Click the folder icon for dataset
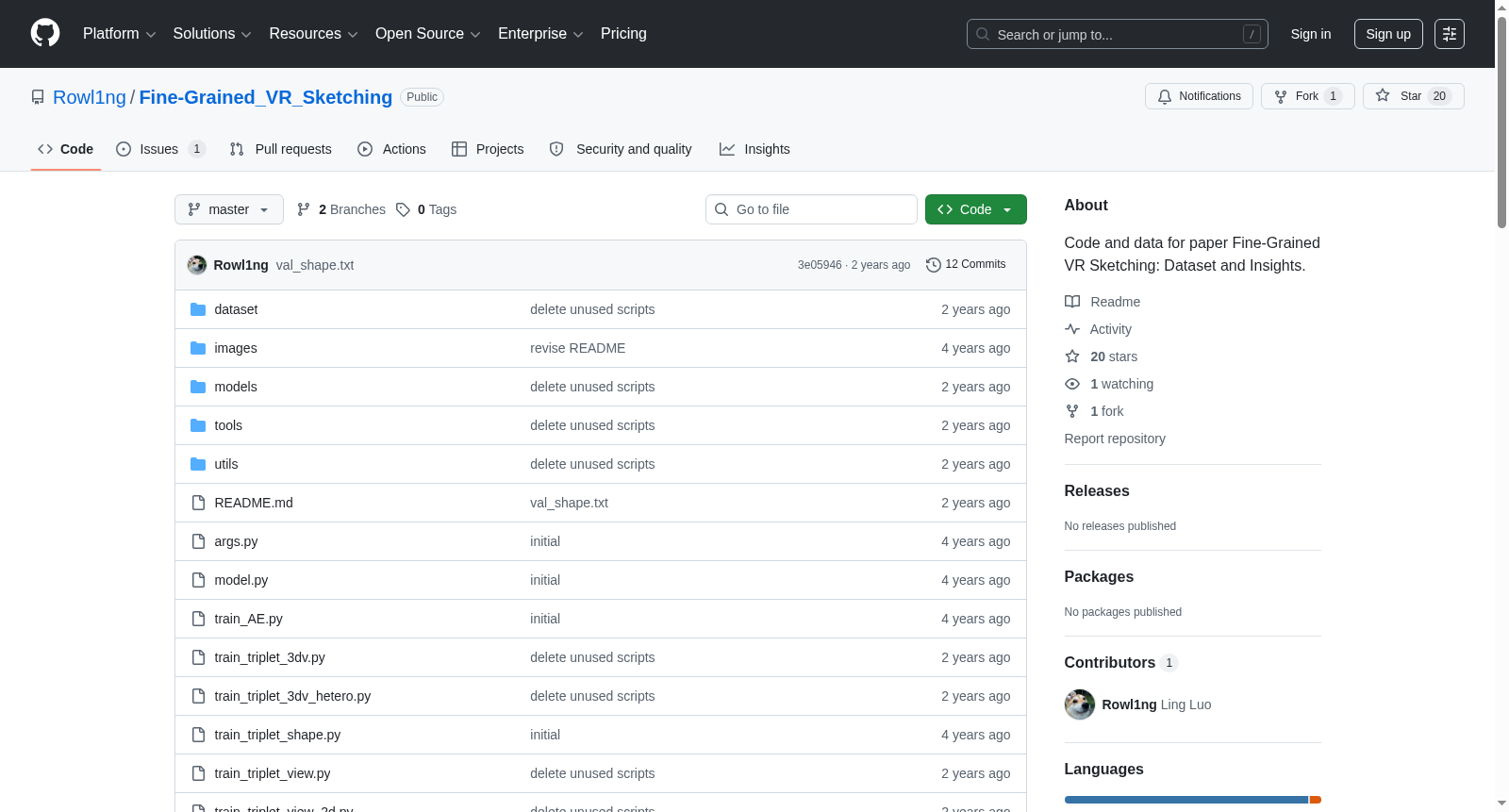The height and width of the screenshot is (812, 1509). [198, 309]
